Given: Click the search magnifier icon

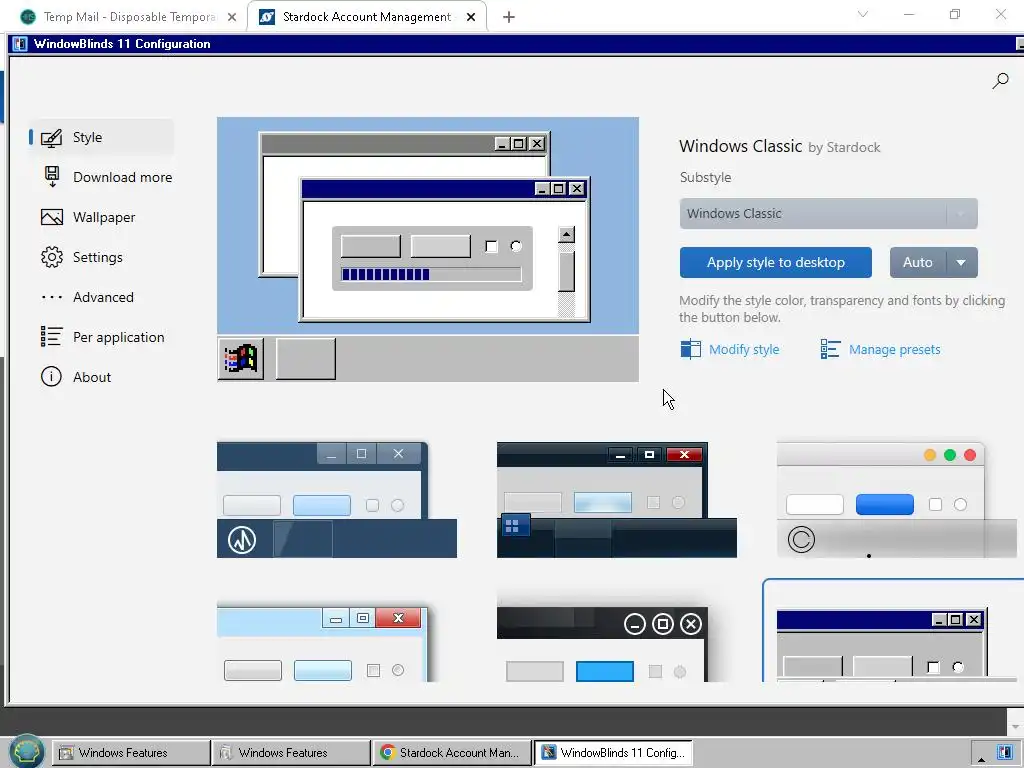Looking at the screenshot, I should (1000, 82).
